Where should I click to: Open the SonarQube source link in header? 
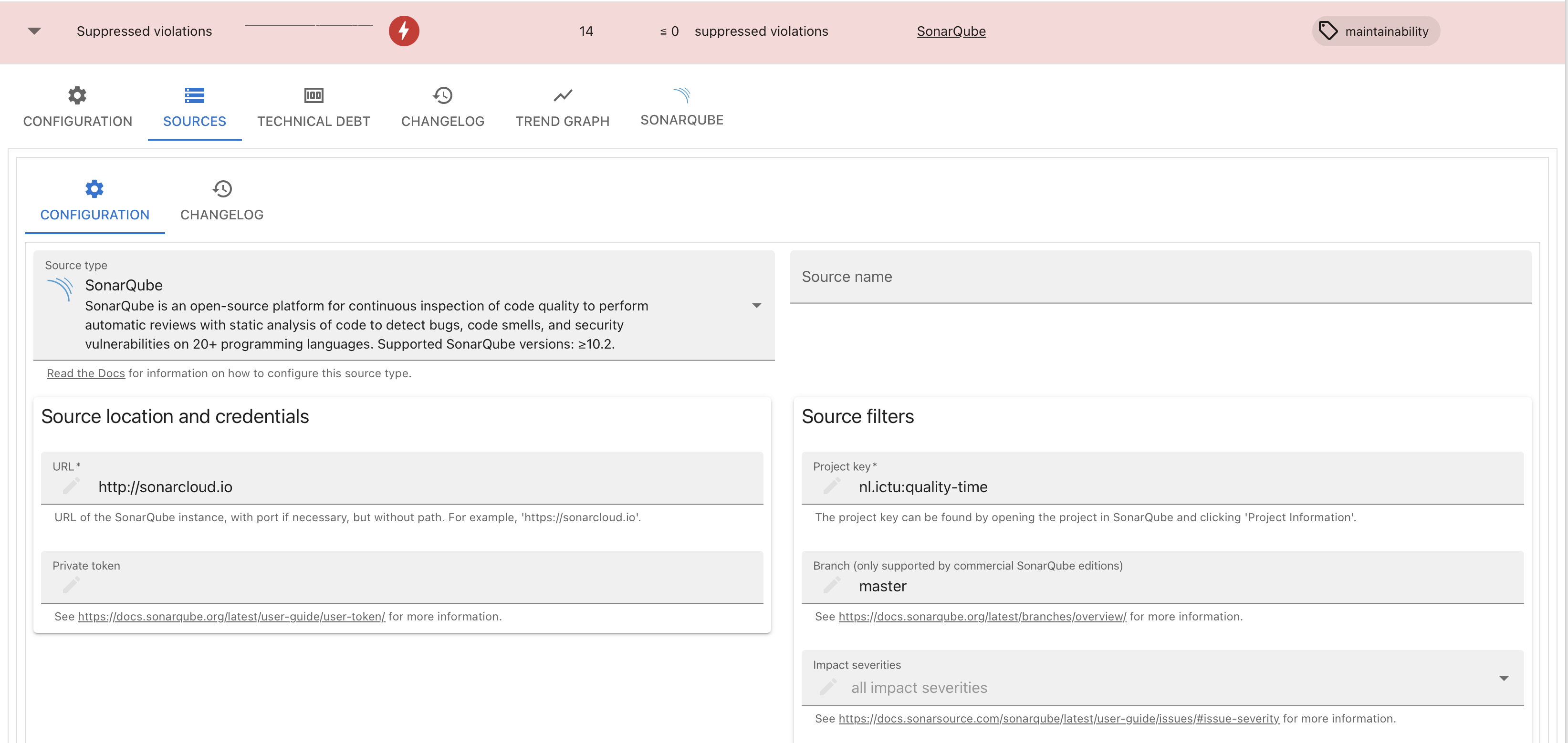coord(951,31)
